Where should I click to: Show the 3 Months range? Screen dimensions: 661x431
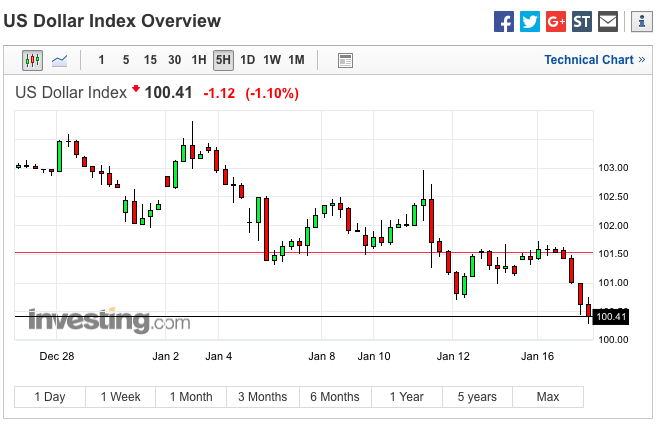click(263, 397)
